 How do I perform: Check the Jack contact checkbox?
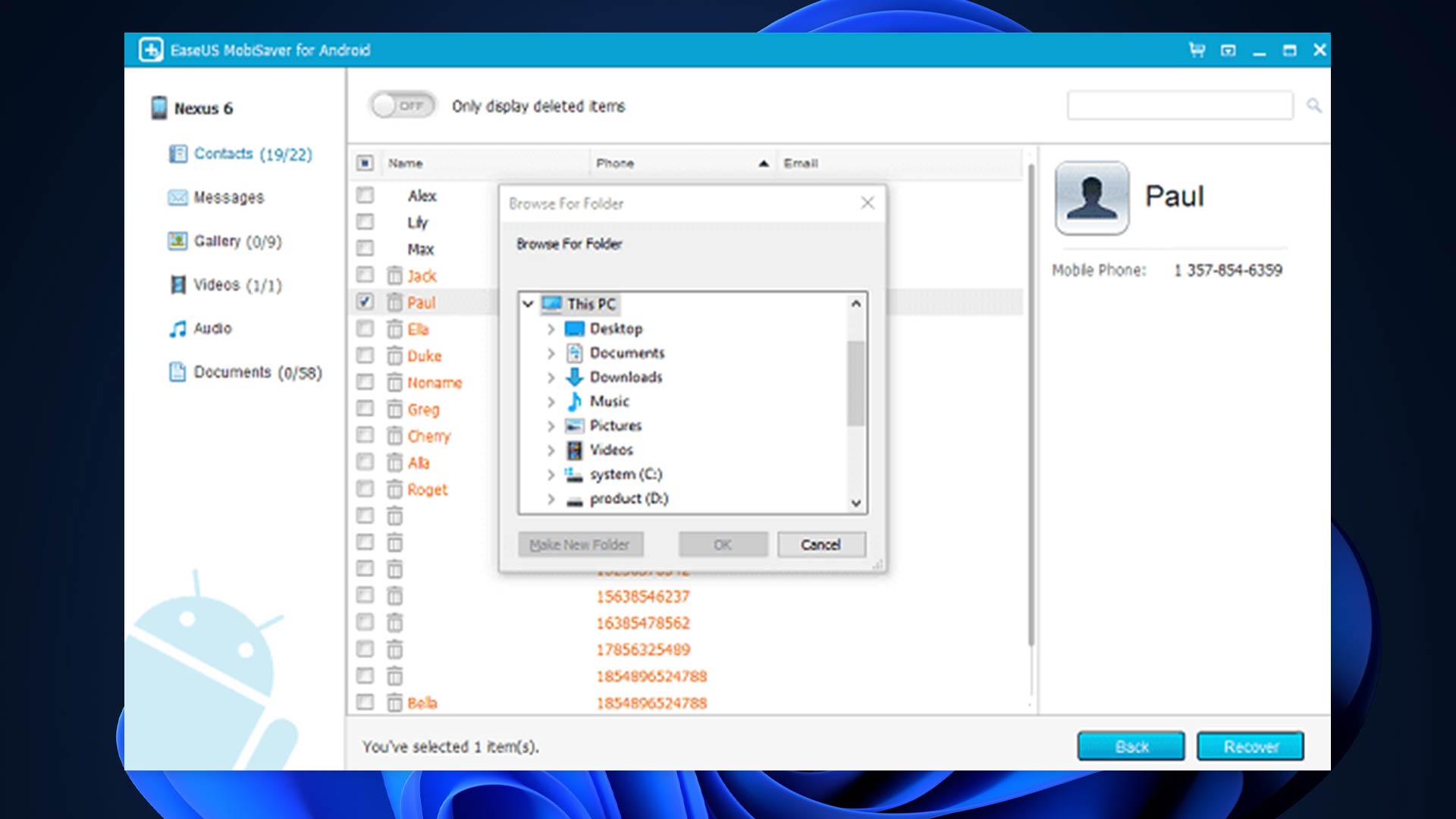pos(365,275)
